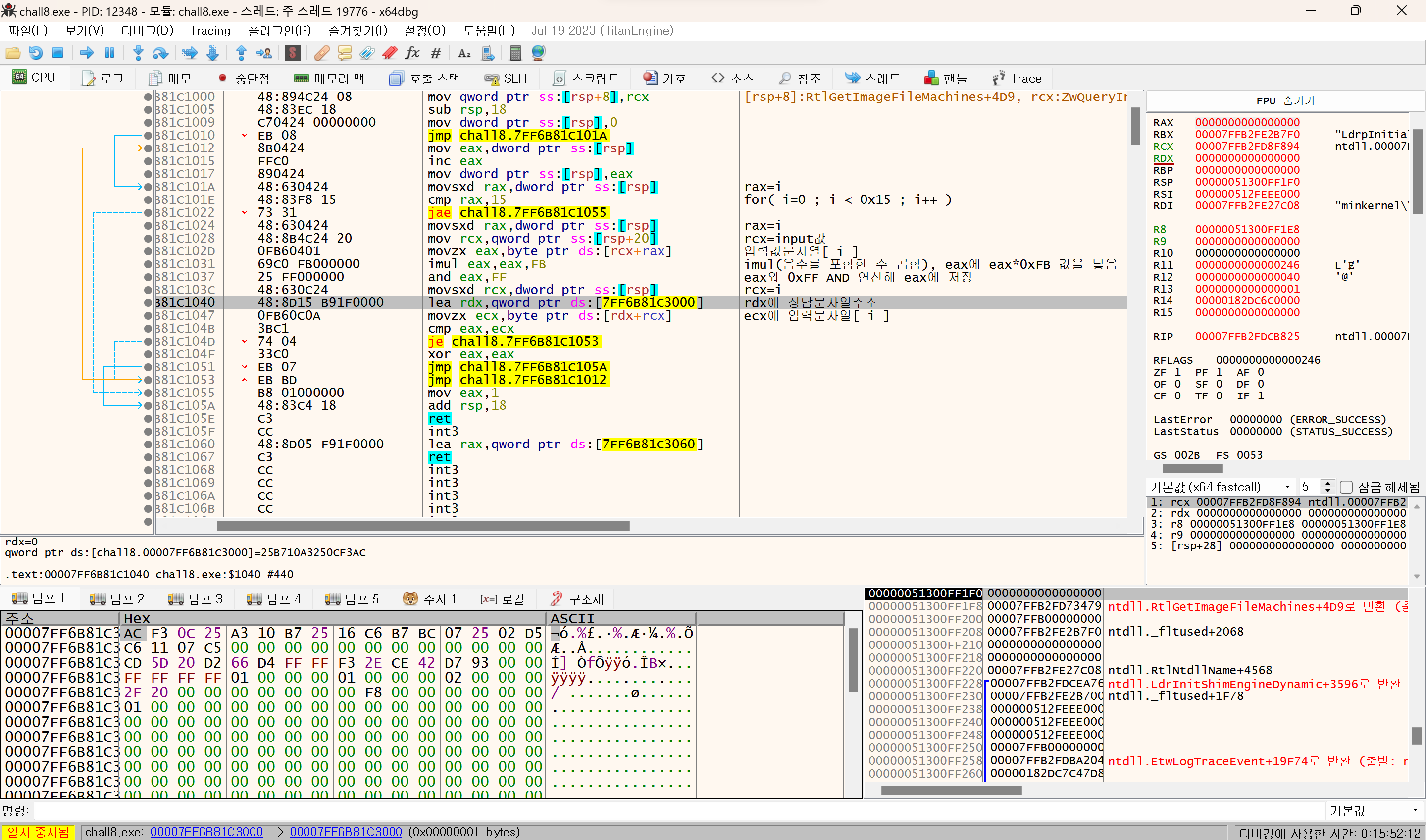Open the 디버그(D) menu

147,31
